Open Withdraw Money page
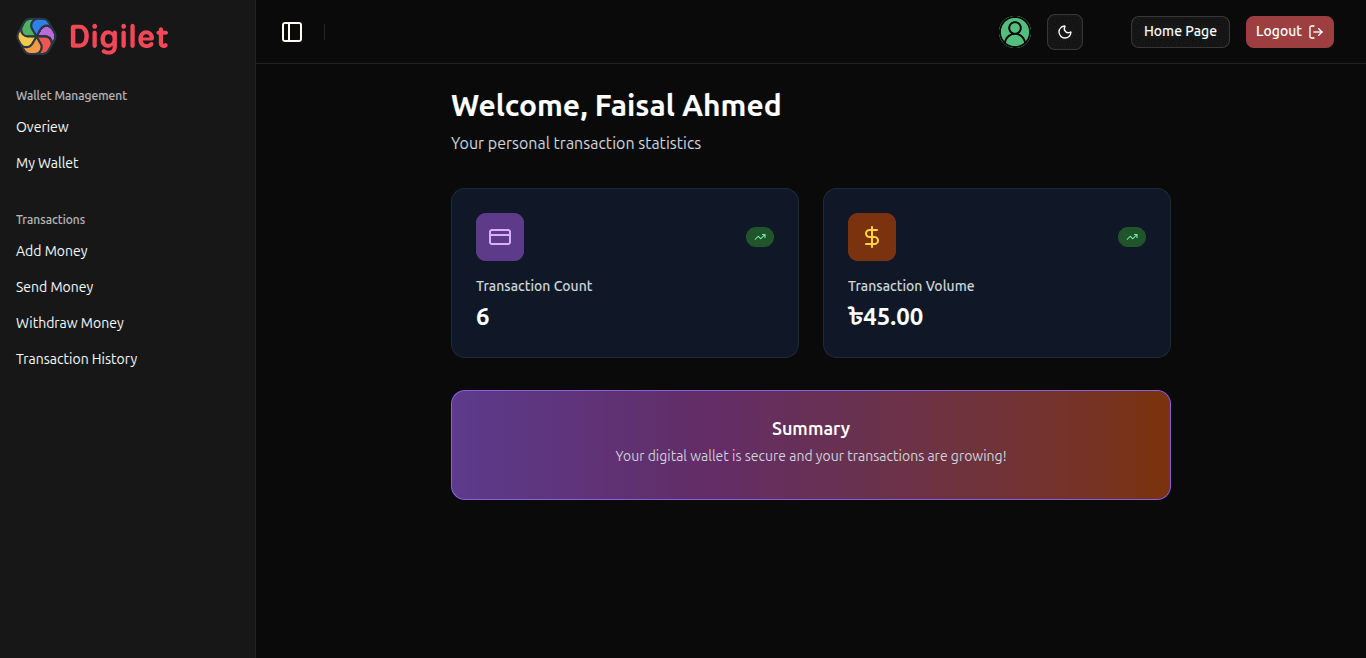 coord(69,322)
